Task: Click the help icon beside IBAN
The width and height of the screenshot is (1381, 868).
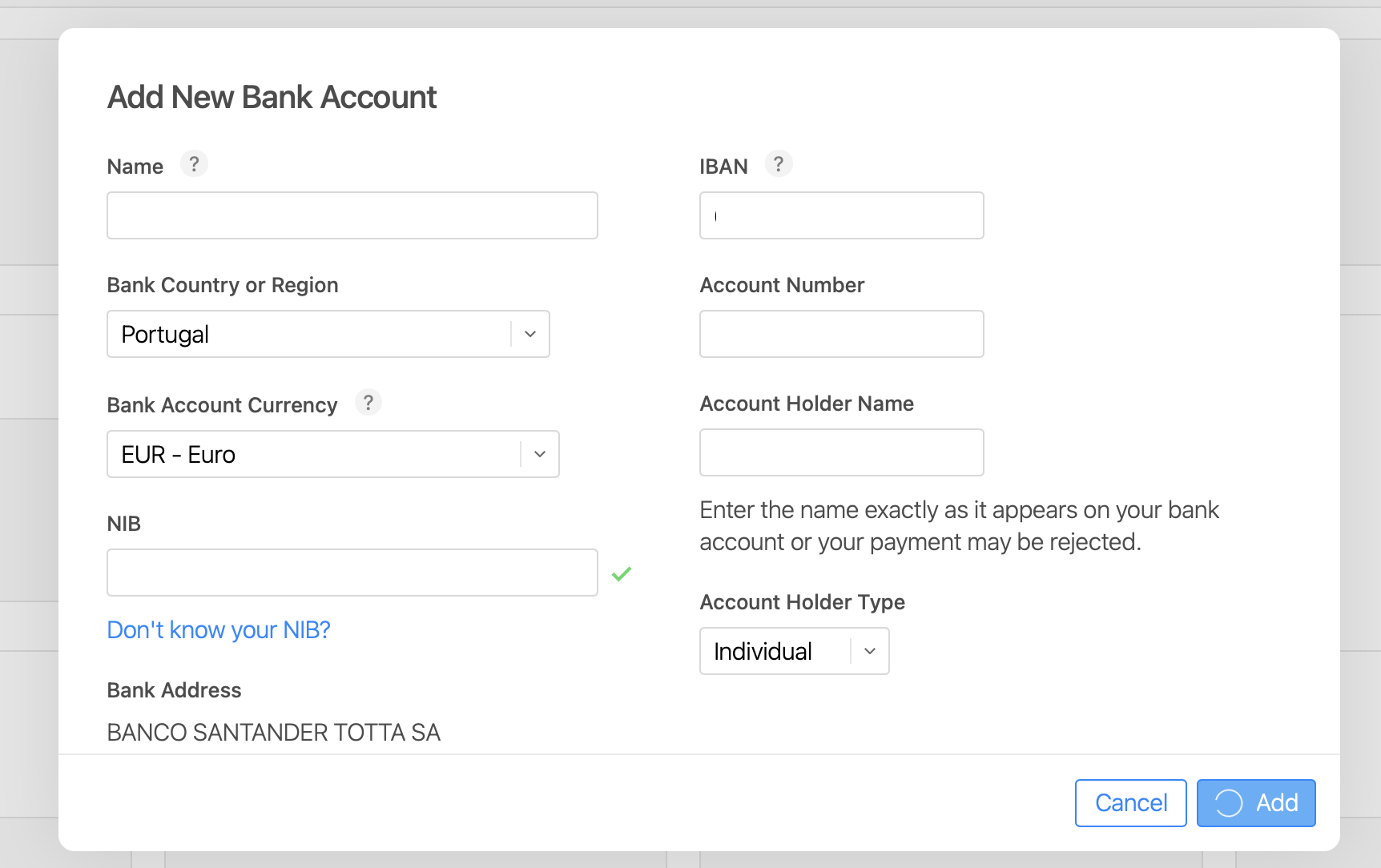Action: [779, 164]
